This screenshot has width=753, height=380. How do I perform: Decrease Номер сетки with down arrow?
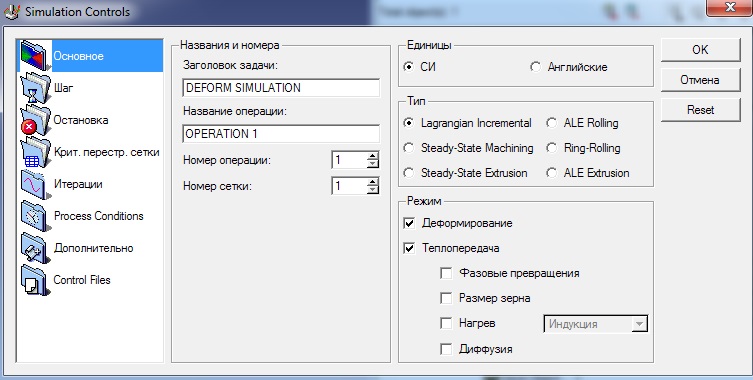373,190
